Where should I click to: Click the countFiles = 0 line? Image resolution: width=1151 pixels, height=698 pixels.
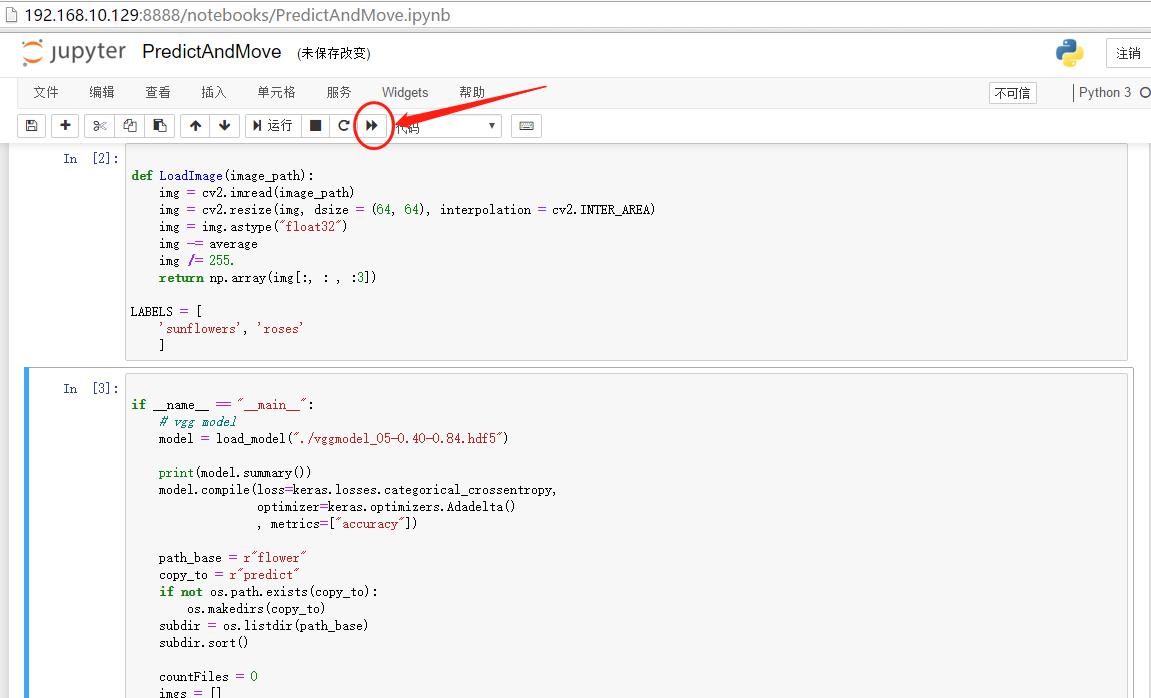(x=208, y=676)
